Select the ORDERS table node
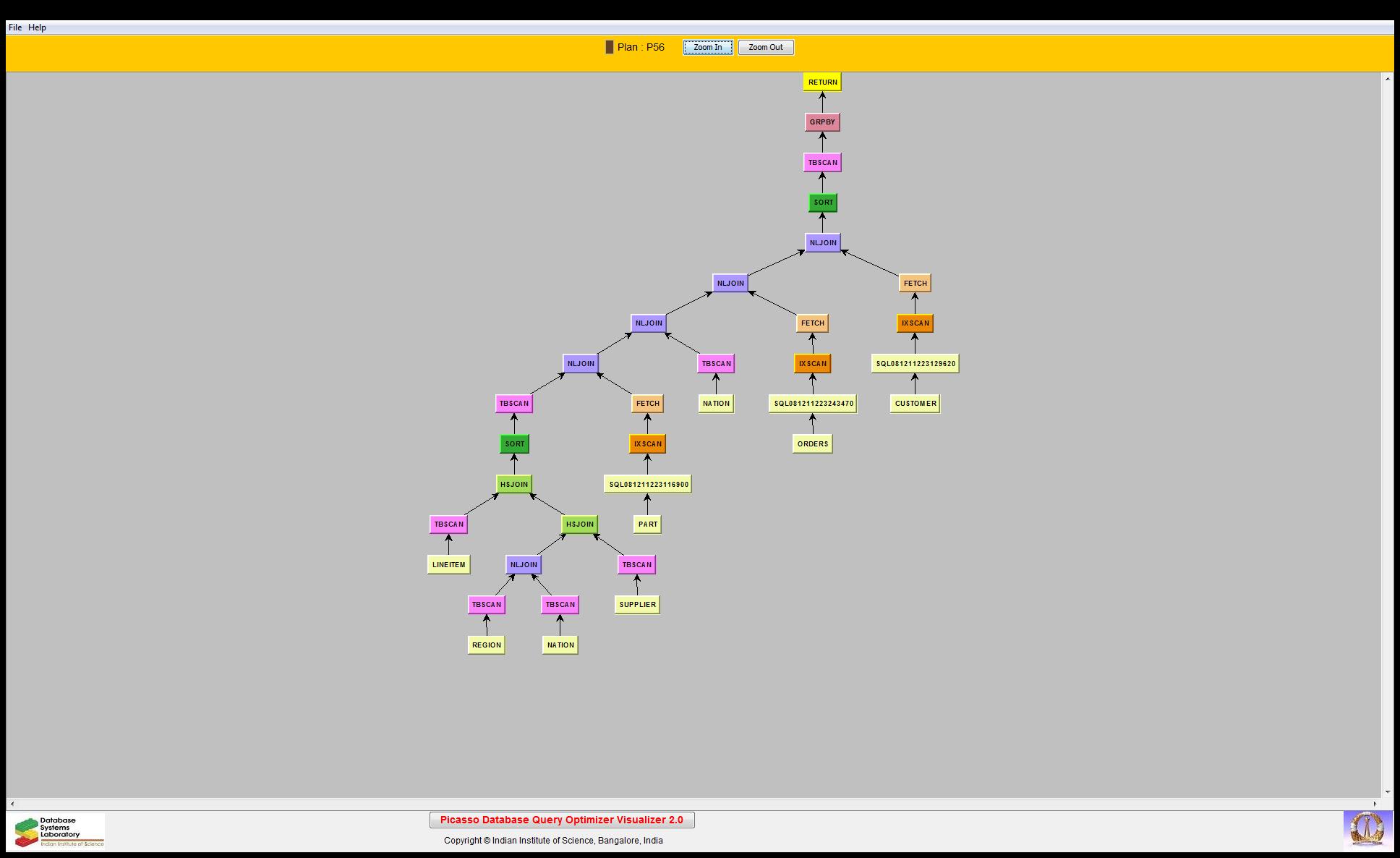Screen dimensions: 1400x858 812,444
